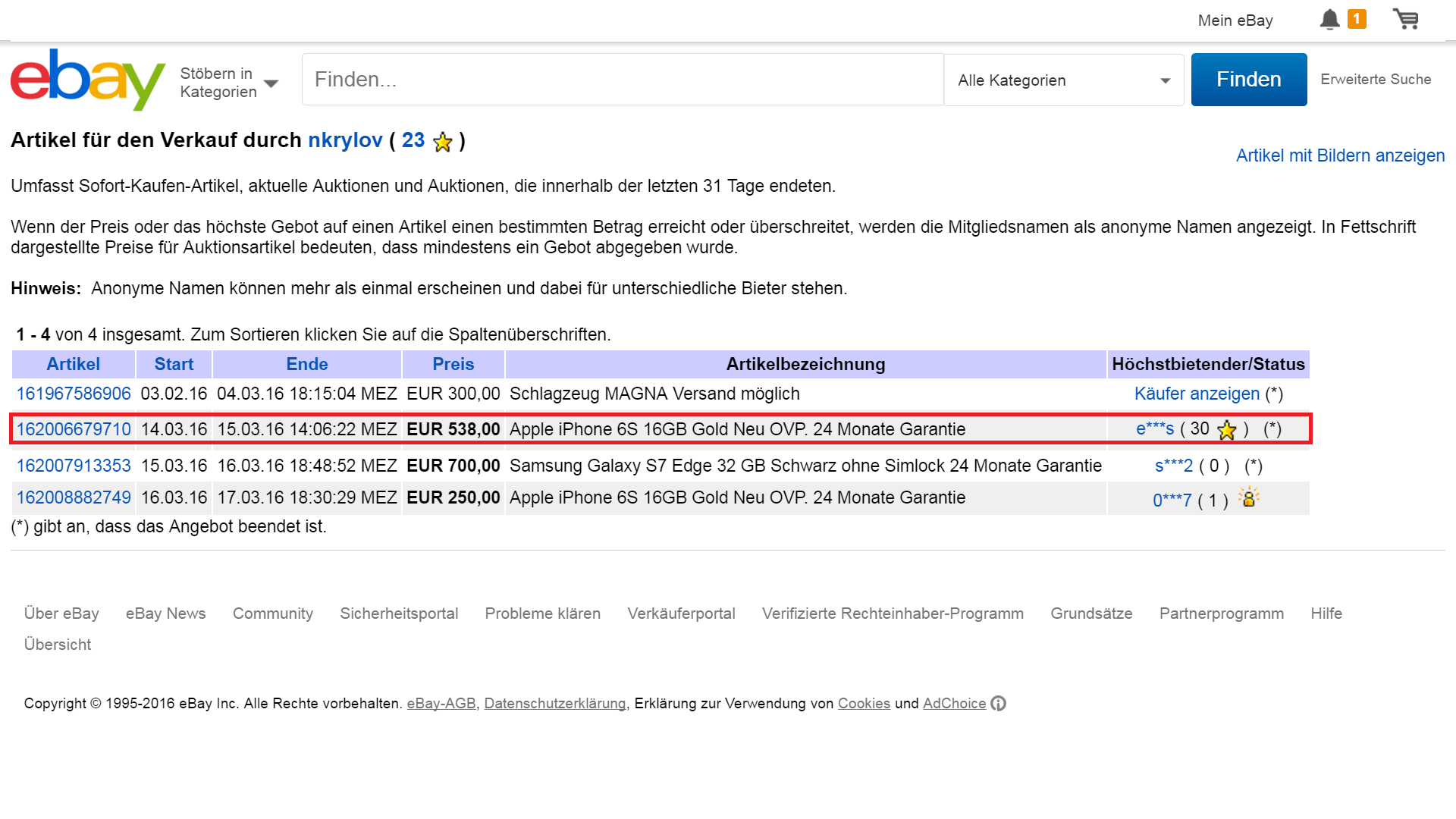
Task: Open seller profile nkrylov
Action: click(345, 140)
